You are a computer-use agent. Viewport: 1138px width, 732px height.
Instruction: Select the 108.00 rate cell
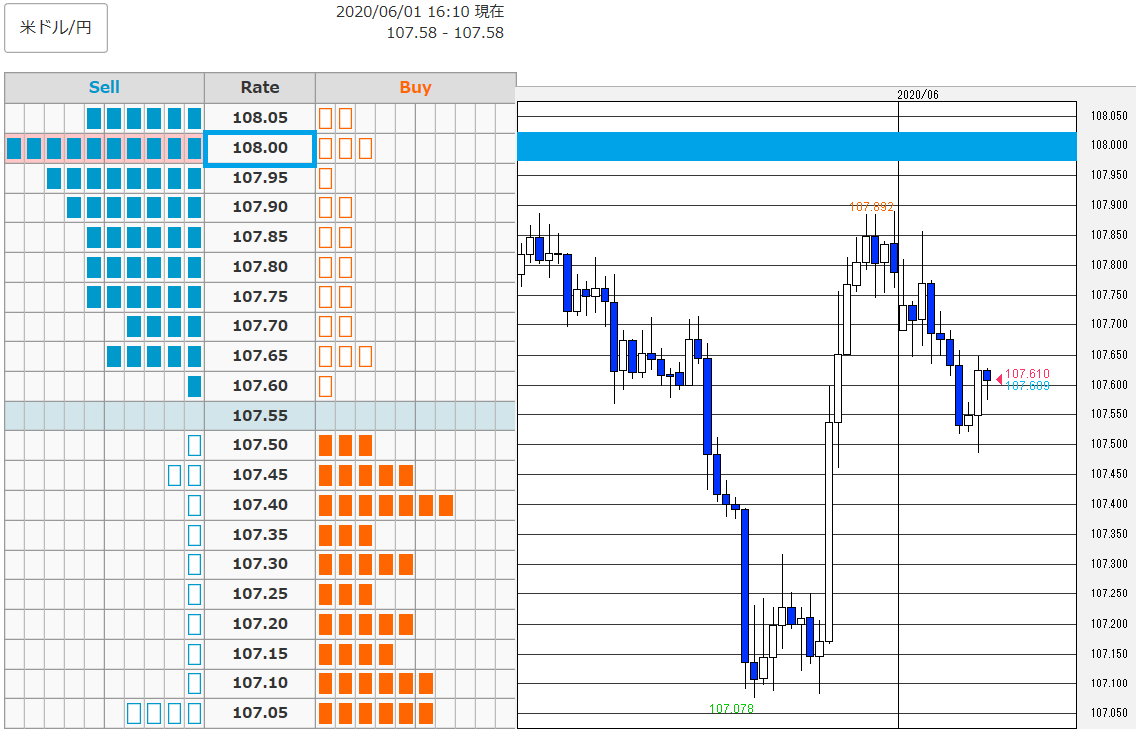260,148
